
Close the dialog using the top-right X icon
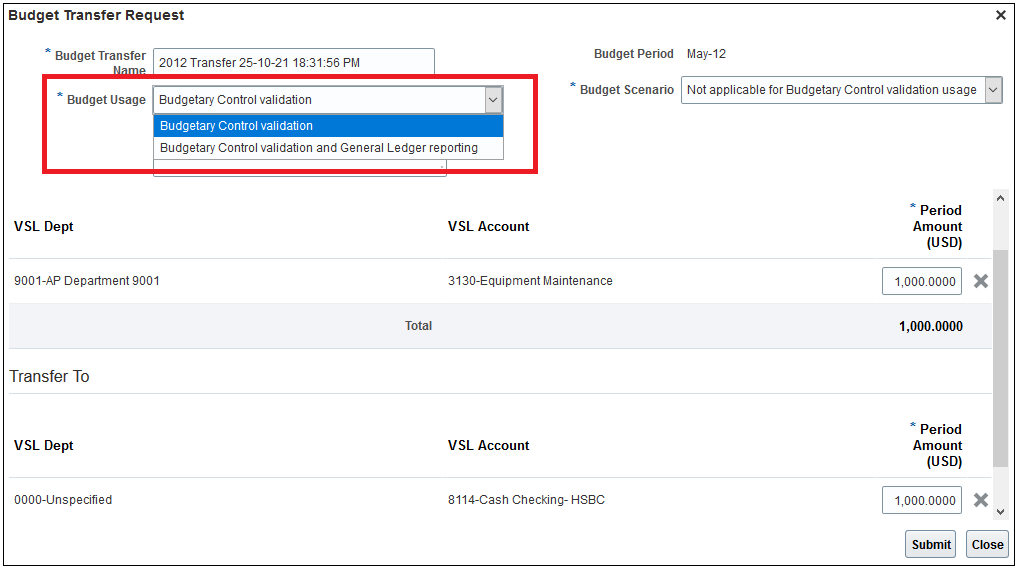1000,15
